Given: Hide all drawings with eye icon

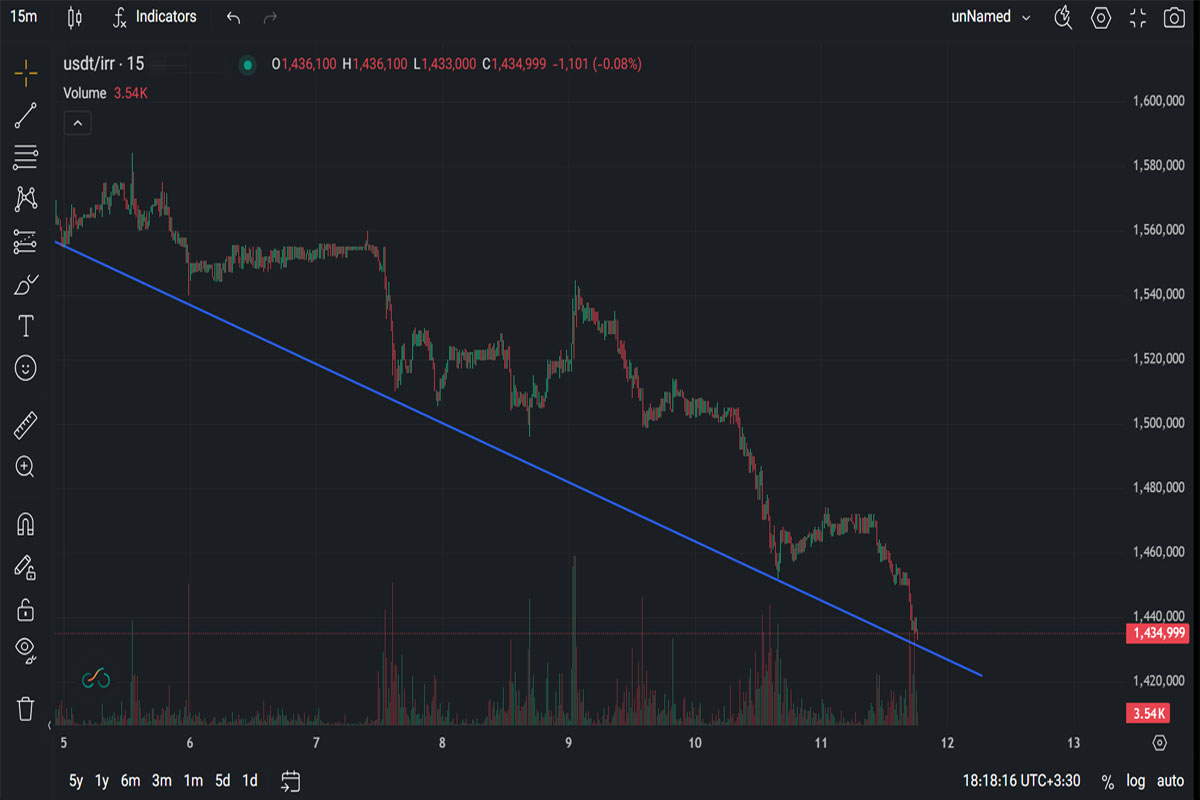Looking at the screenshot, I should 26,651.
